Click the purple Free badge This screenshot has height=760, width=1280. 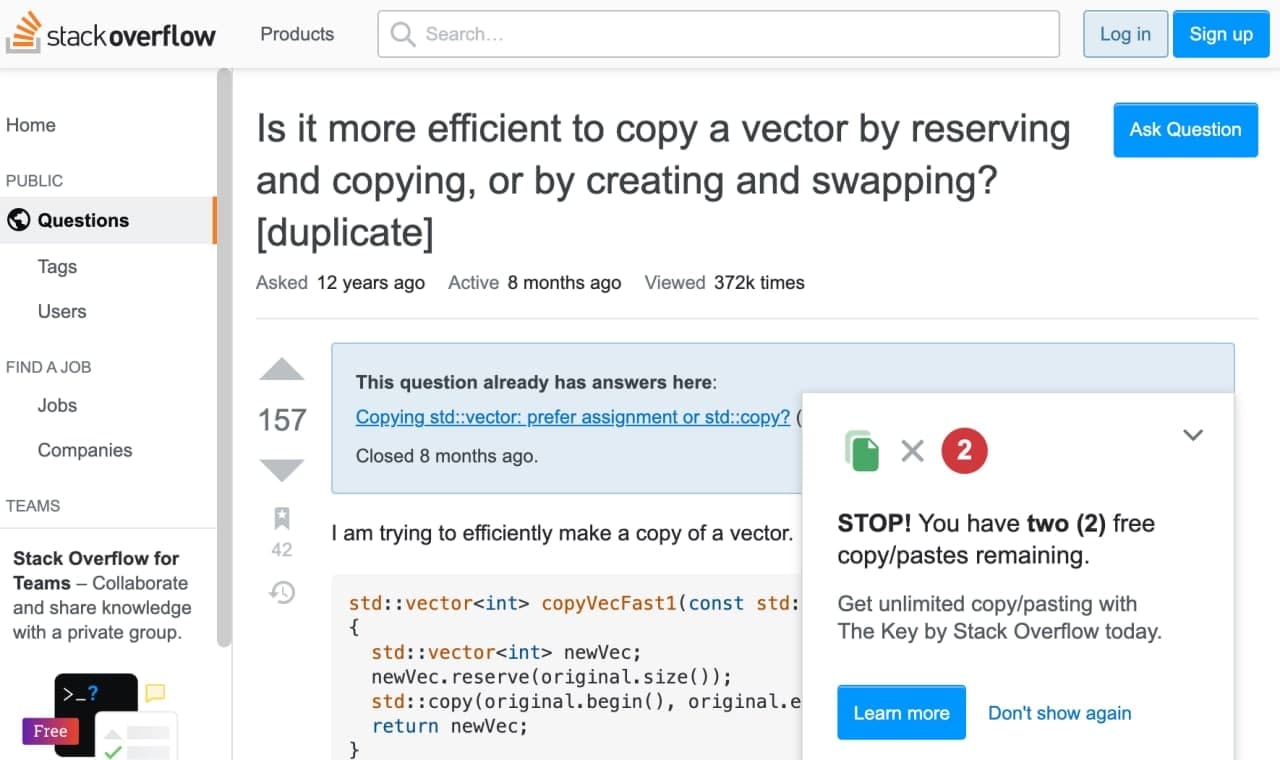point(50,731)
